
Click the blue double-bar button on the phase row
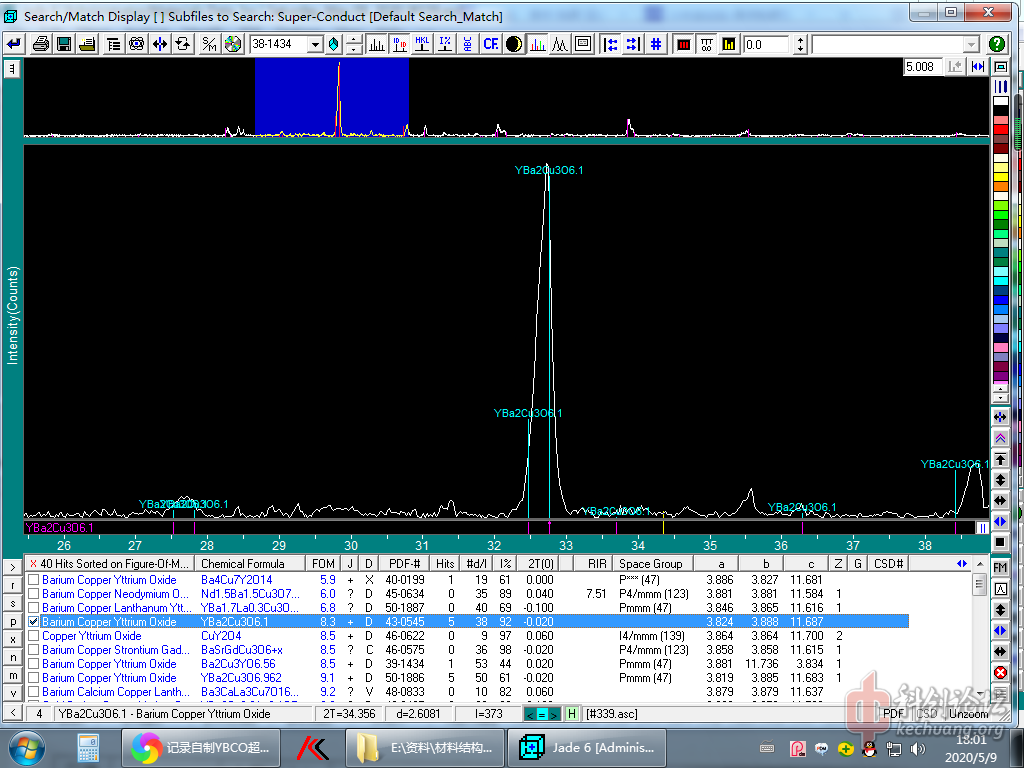[982, 528]
